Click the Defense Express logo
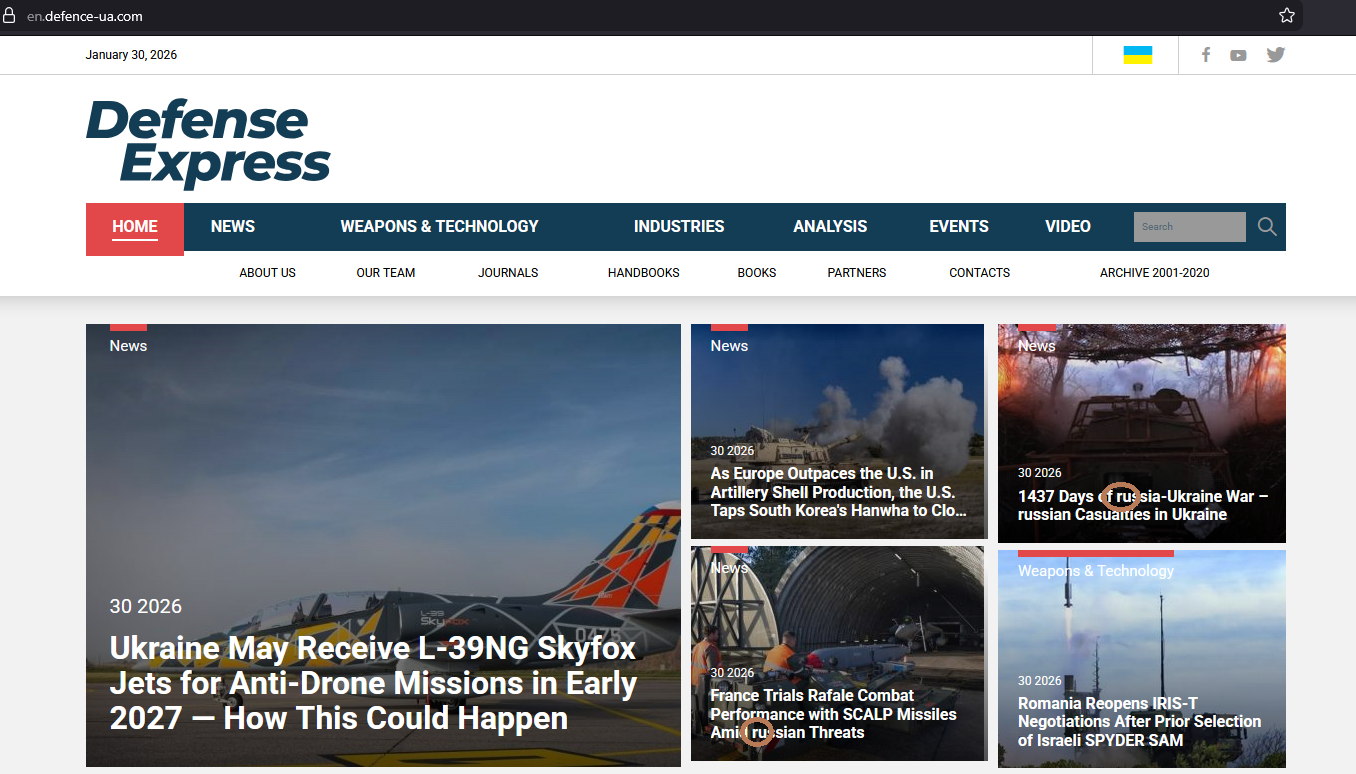The image size is (1356, 774). coord(208,143)
